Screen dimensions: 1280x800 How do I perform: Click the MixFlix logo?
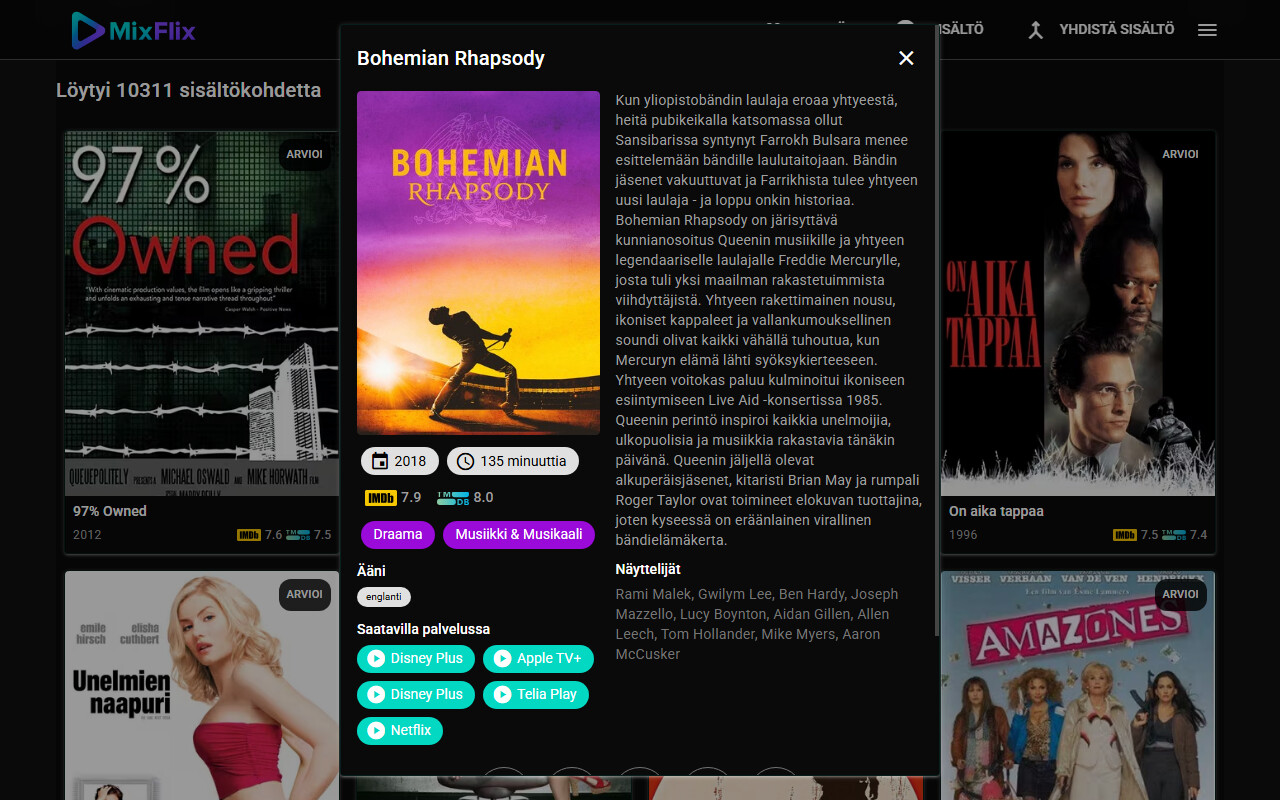(134, 30)
